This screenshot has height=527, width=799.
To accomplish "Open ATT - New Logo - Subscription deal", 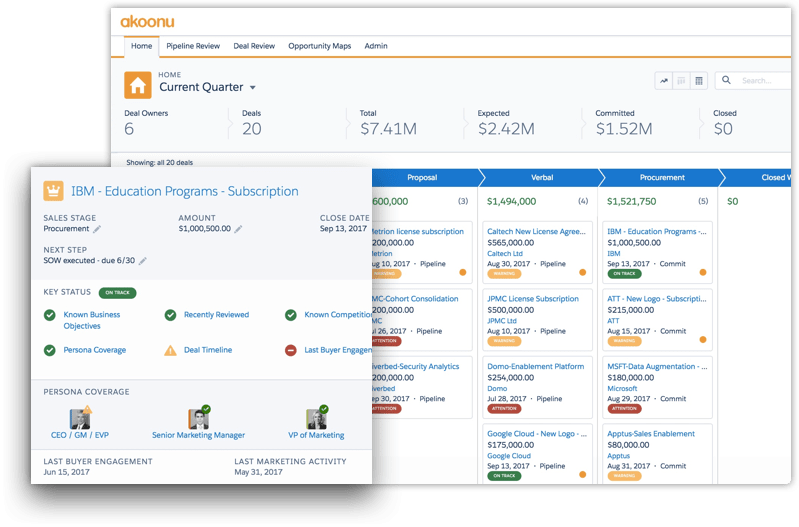I will [x=657, y=299].
